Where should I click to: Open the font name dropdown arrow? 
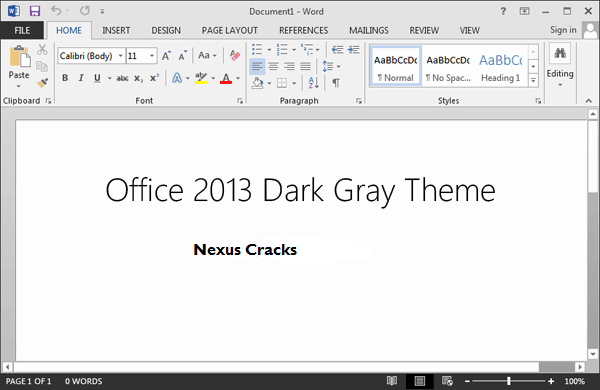[x=121, y=56]
